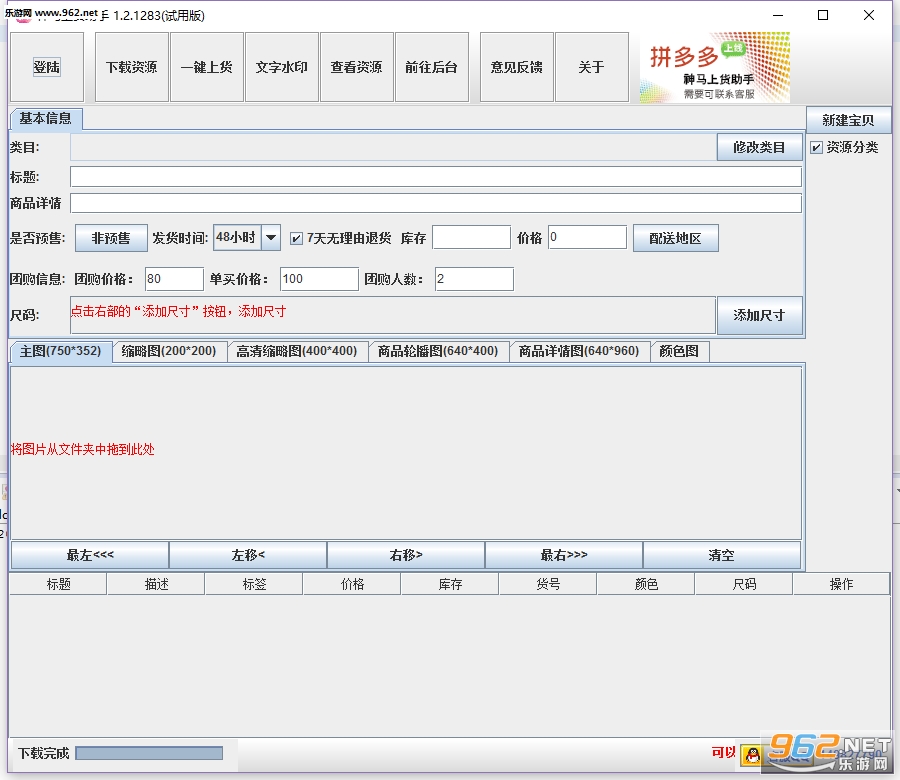
Task: Click the download progress bar
Action: 149,753
